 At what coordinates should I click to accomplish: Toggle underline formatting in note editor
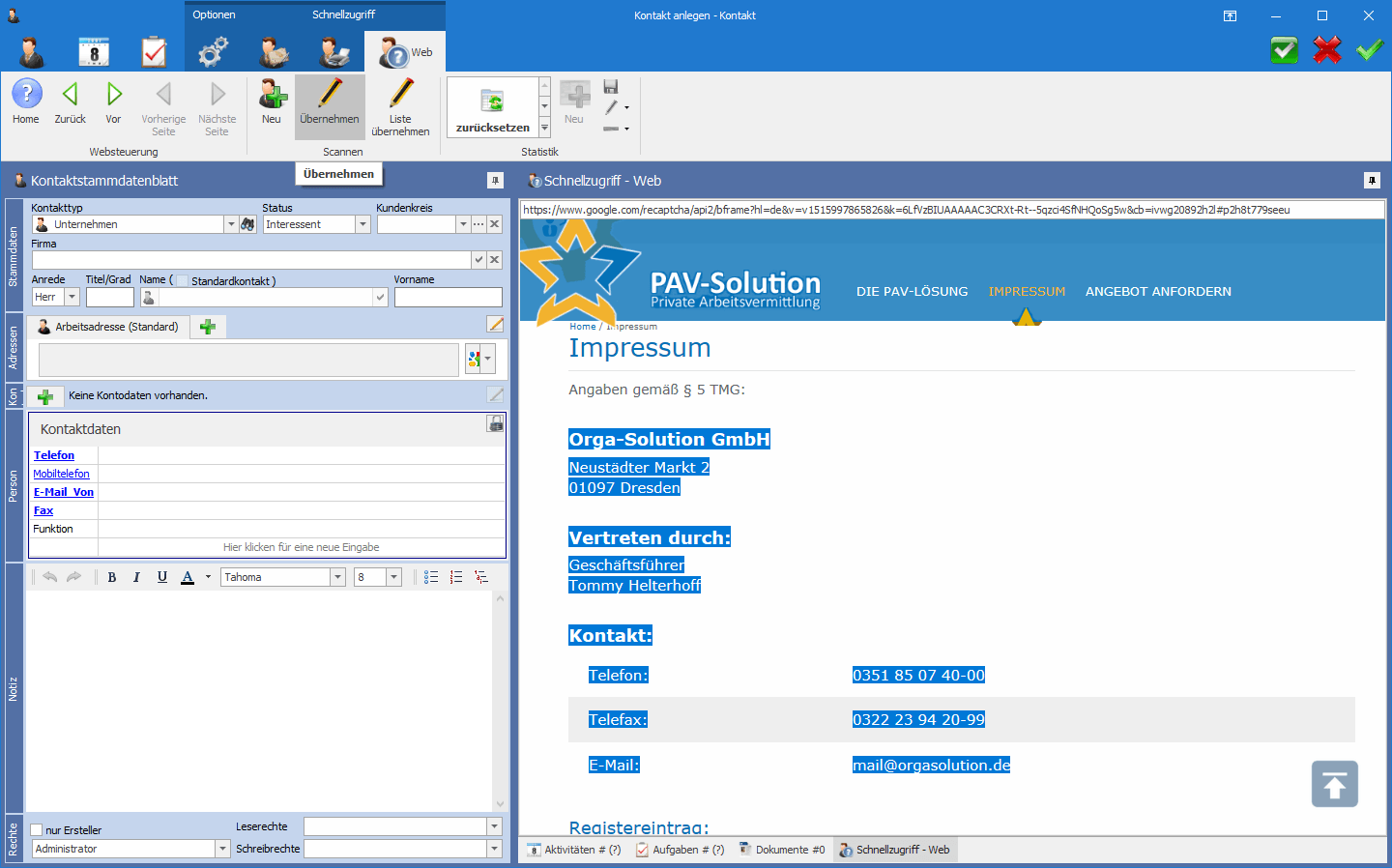[162, 577]
